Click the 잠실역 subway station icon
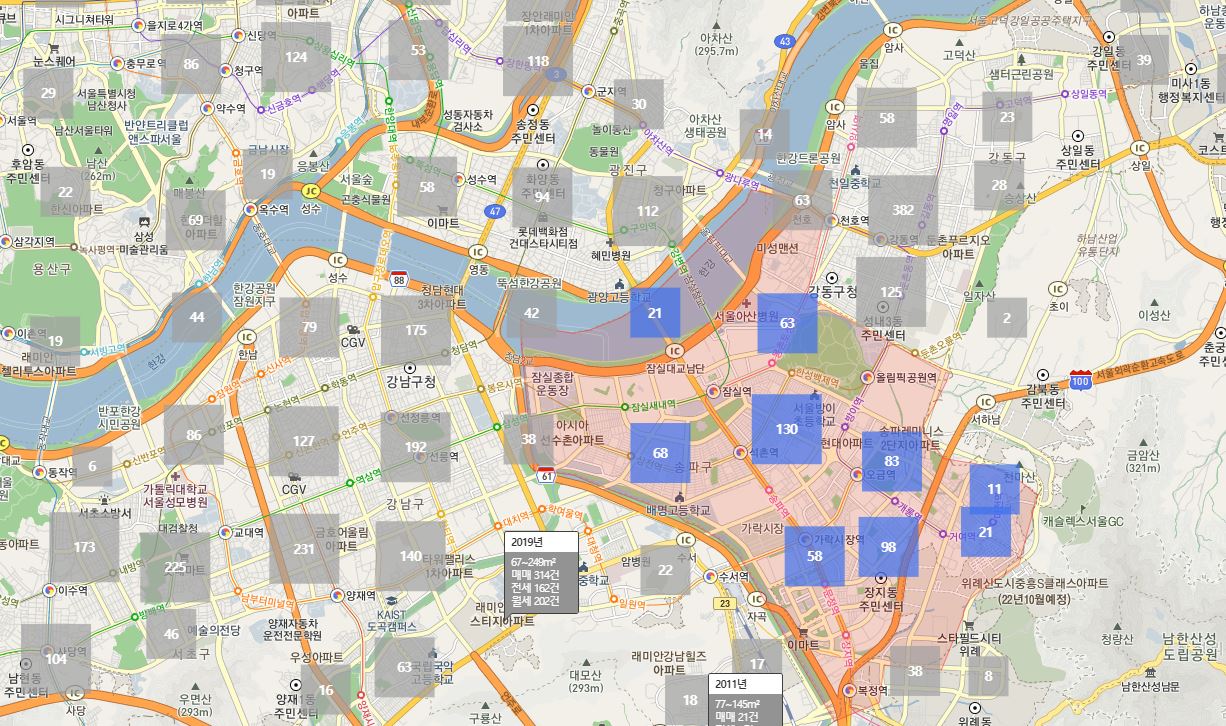1226x726 pixels. tap(714, 391)
